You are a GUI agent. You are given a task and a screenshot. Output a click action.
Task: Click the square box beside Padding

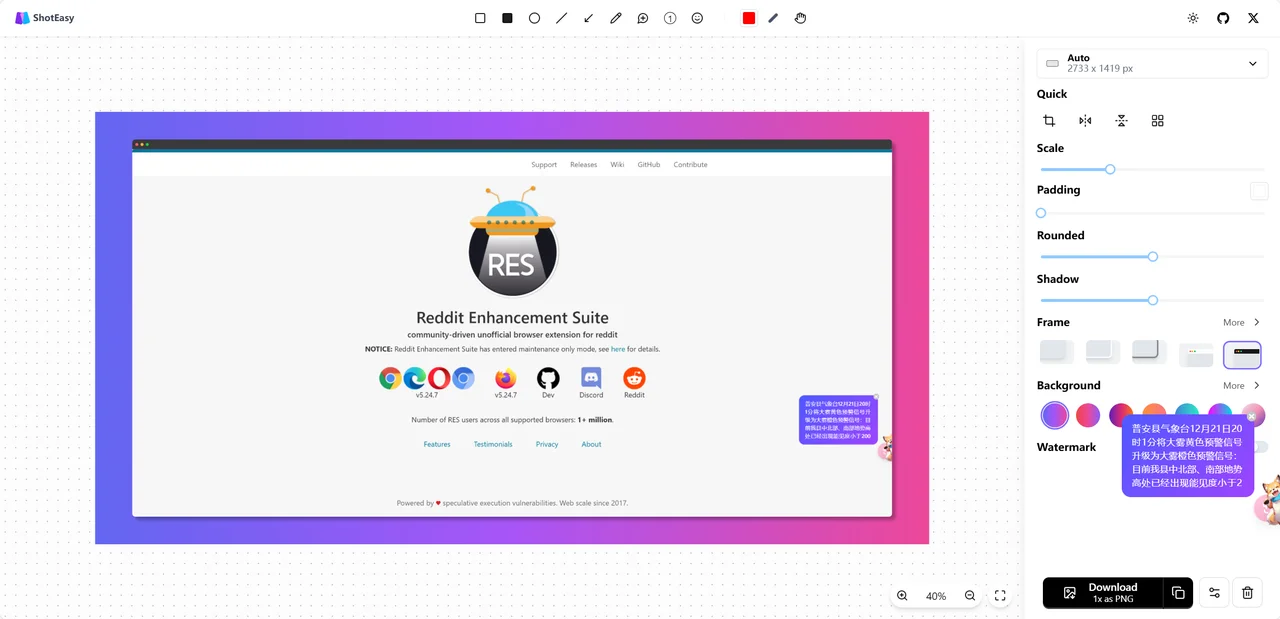1259,191
